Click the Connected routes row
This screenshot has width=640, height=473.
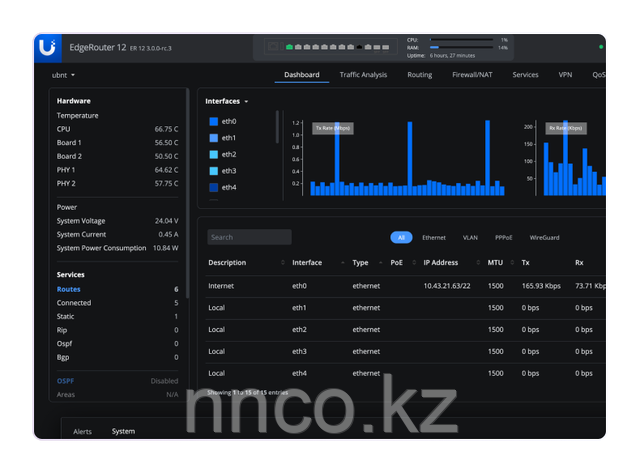pyautogui.click(x=118, y=303)
